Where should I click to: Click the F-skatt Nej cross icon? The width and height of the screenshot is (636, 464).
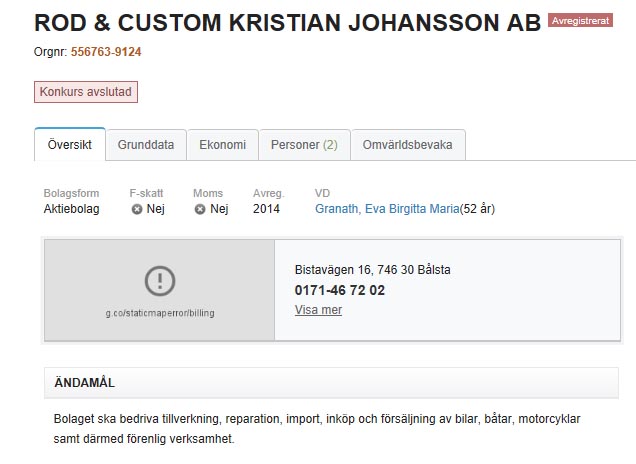(x=136, y=209)
